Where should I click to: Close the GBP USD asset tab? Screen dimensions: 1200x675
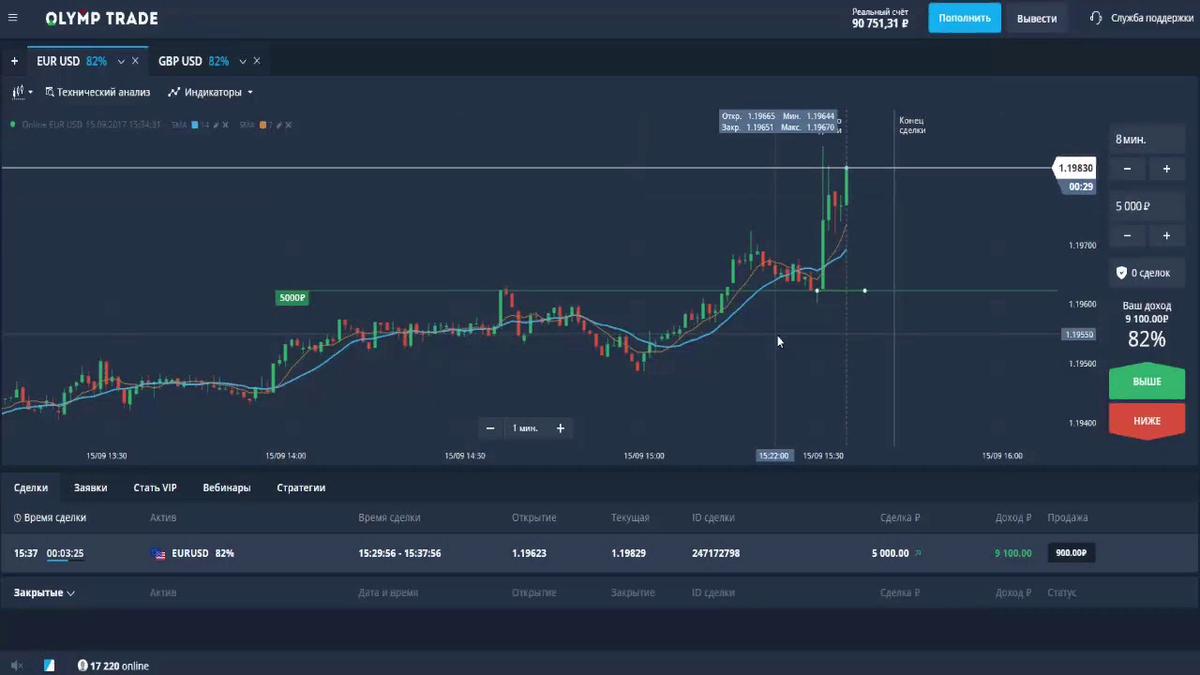click(x=257, y=61)
